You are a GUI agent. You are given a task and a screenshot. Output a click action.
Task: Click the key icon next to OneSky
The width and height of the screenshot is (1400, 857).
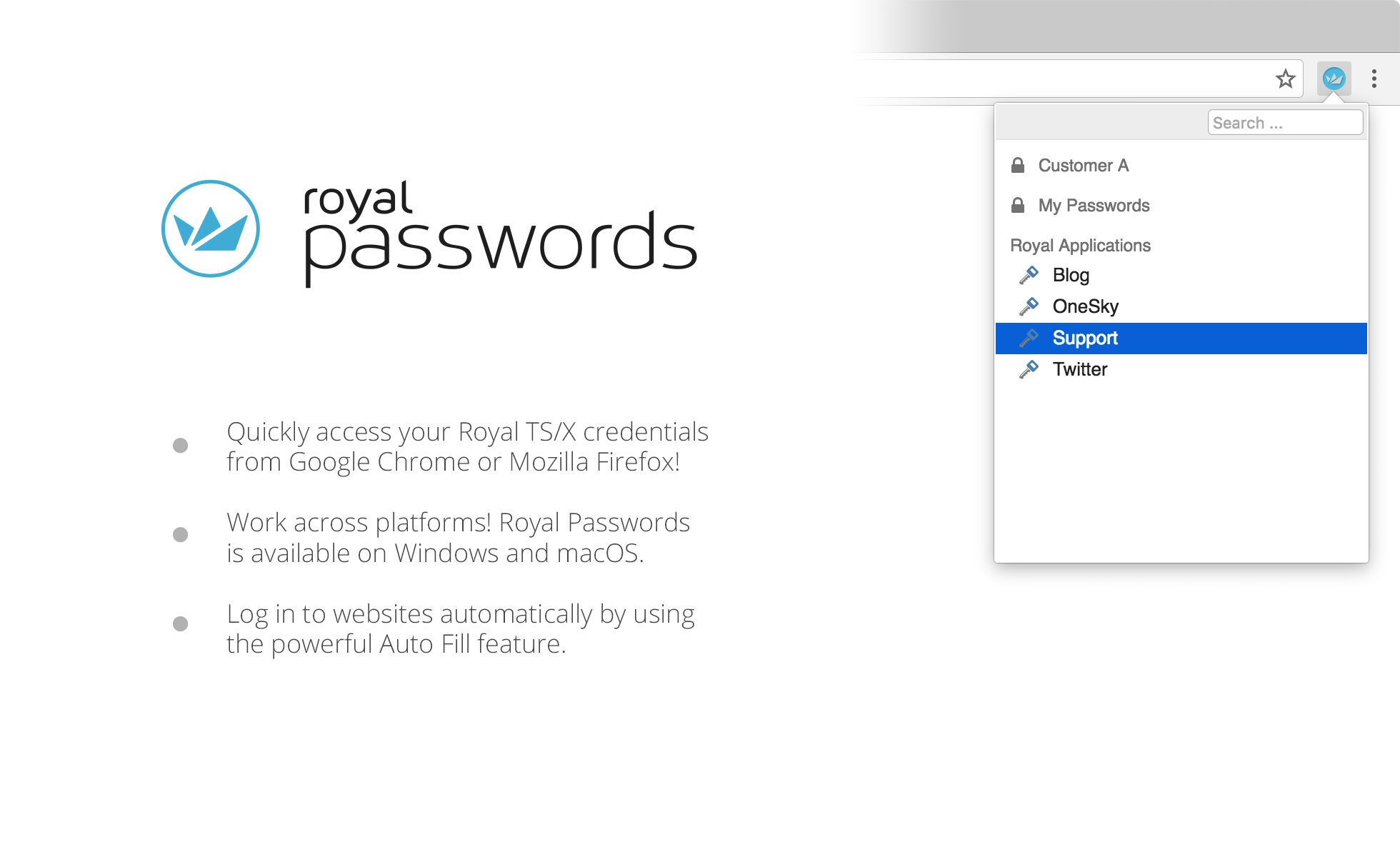[x=1029, y=306]
